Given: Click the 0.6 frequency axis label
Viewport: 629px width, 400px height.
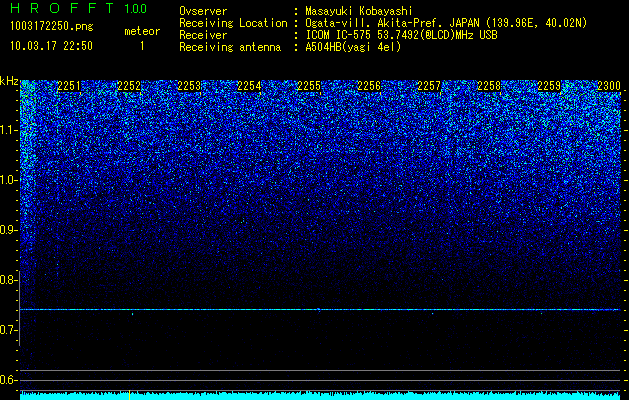Looking at the screenshot, I should 9,380.
